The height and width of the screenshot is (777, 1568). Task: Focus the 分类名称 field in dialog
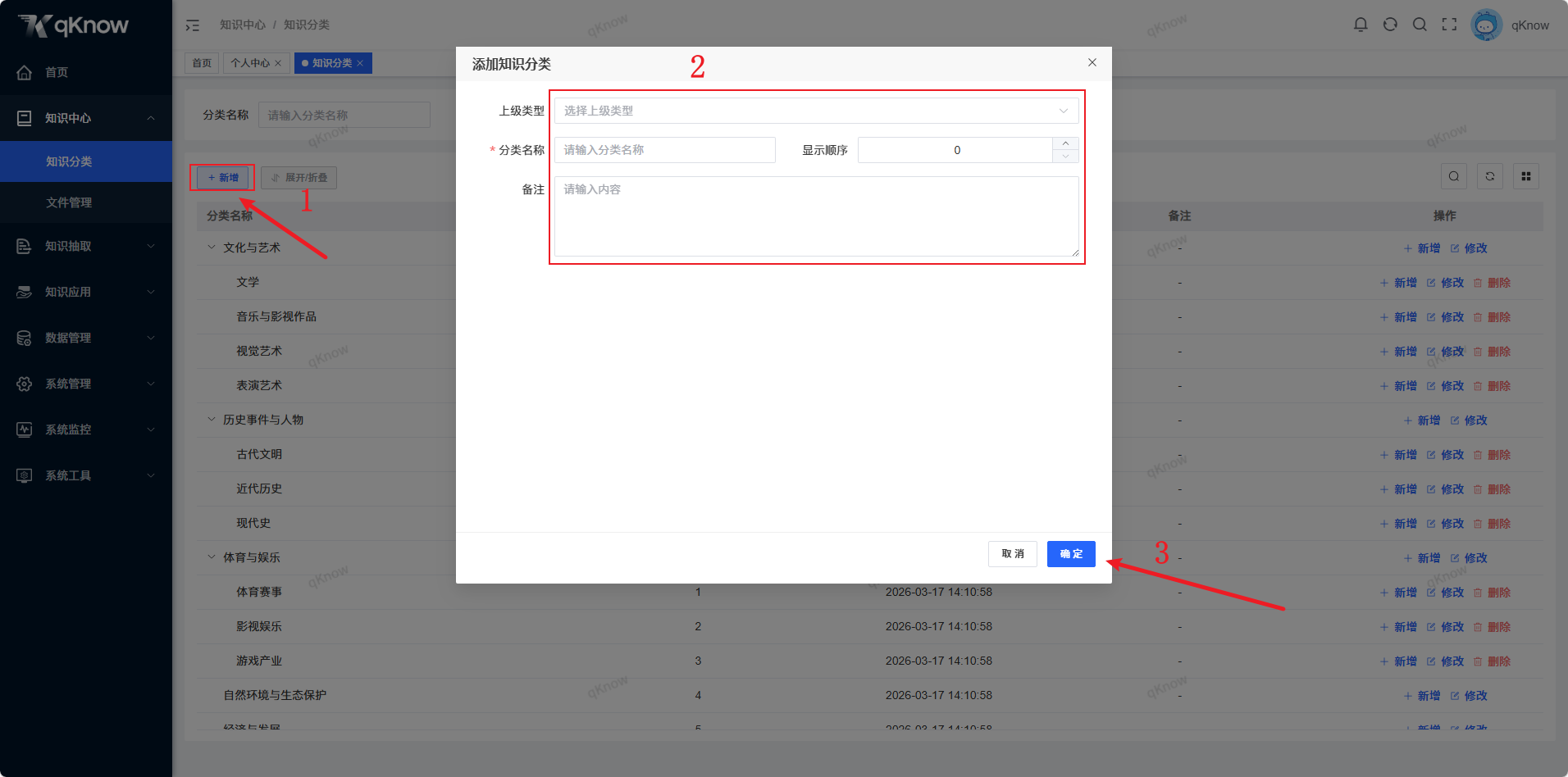[x=664, y=150]
